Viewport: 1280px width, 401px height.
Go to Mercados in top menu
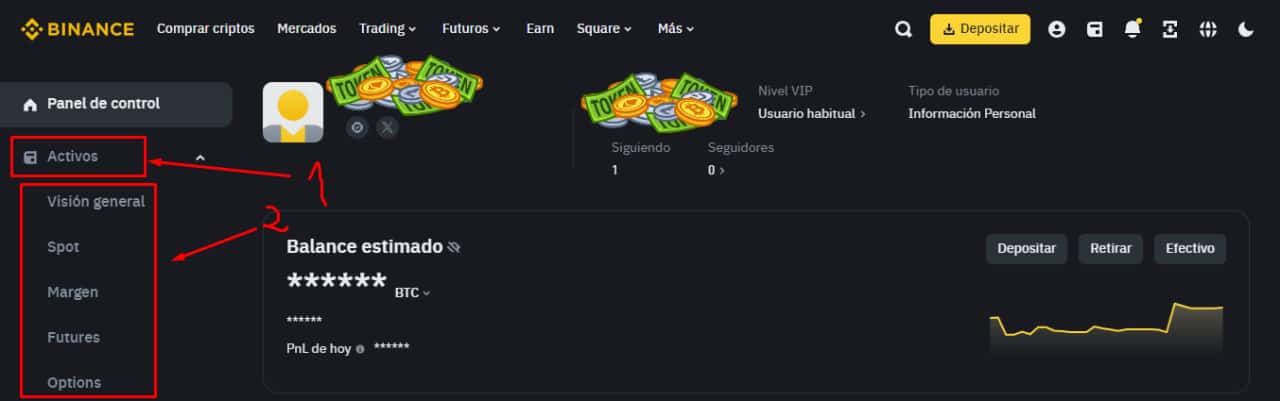pos(307,29)
